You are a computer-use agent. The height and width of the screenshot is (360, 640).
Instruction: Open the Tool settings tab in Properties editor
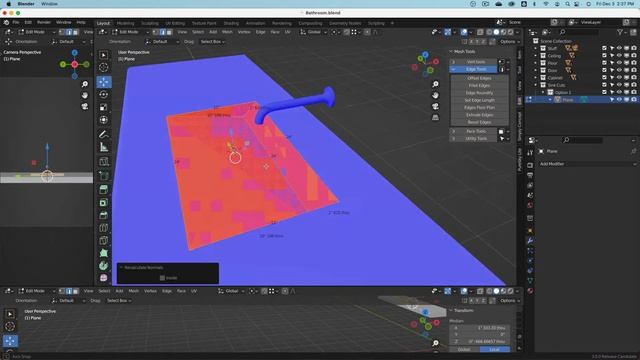530,153
